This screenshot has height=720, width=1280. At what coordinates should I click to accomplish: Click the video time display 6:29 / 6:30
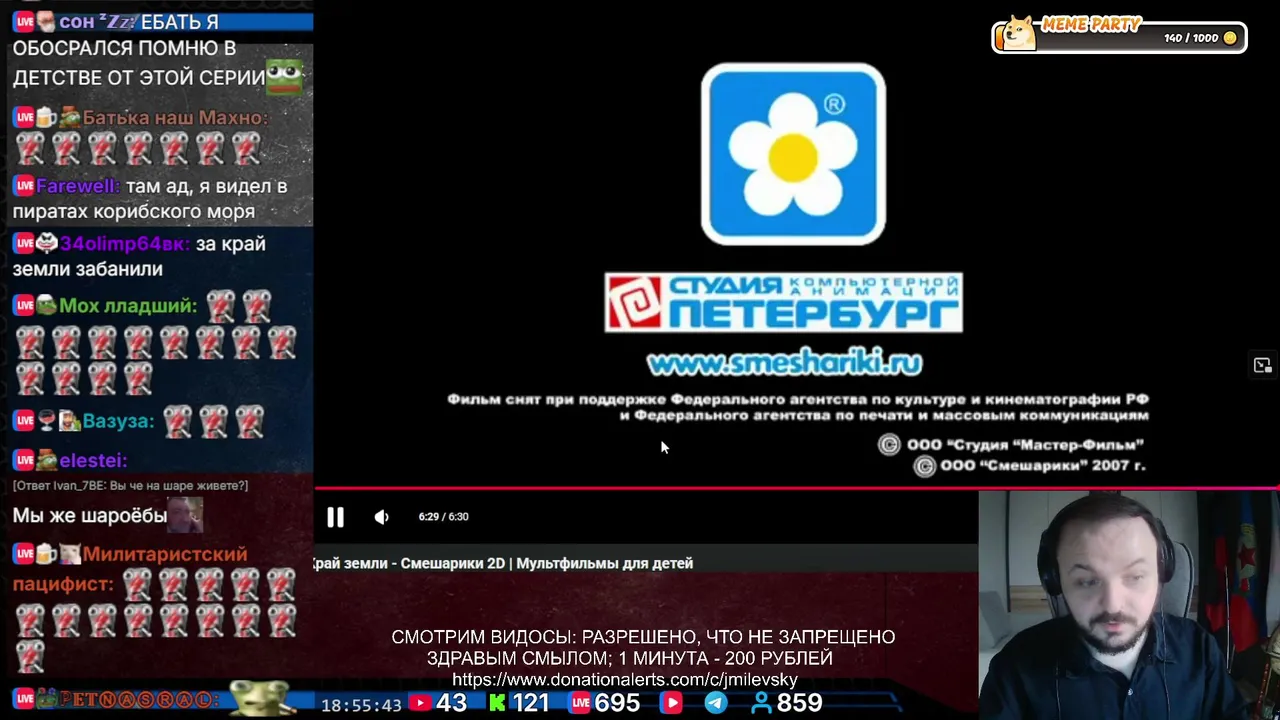[443, 517]
